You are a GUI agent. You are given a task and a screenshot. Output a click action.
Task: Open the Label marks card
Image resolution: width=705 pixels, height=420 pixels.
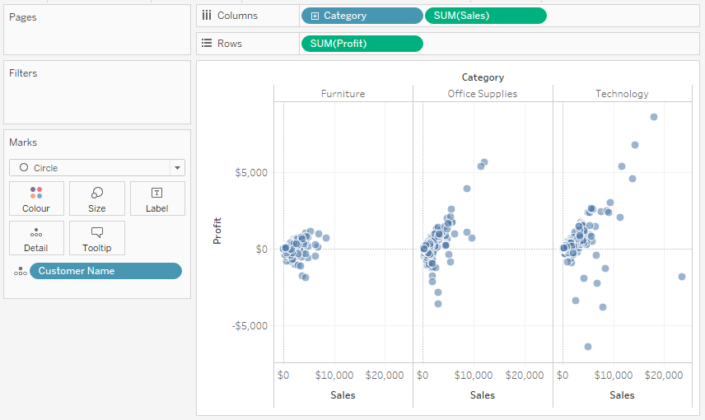(157, 199)
